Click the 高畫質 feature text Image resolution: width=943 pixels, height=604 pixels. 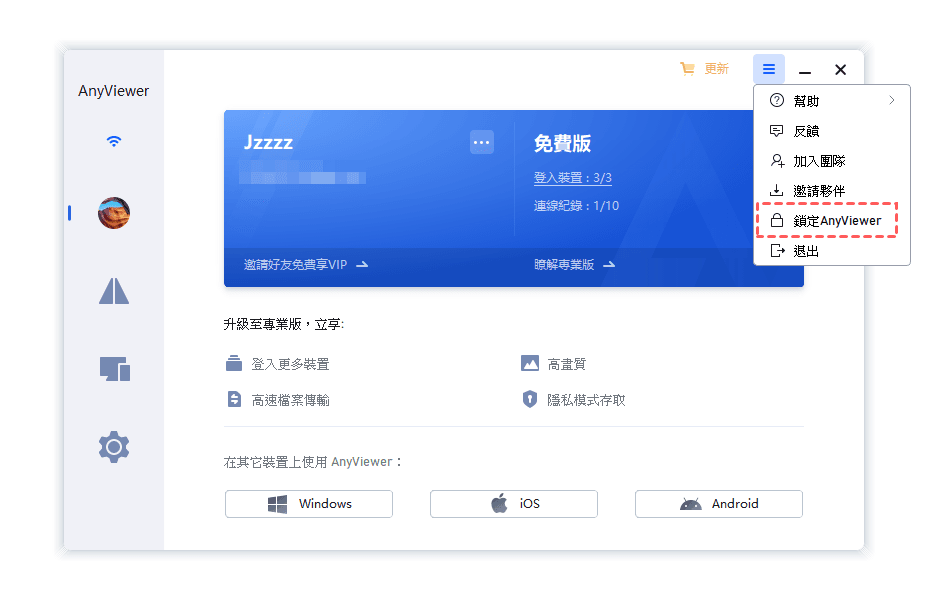[567, 365]
